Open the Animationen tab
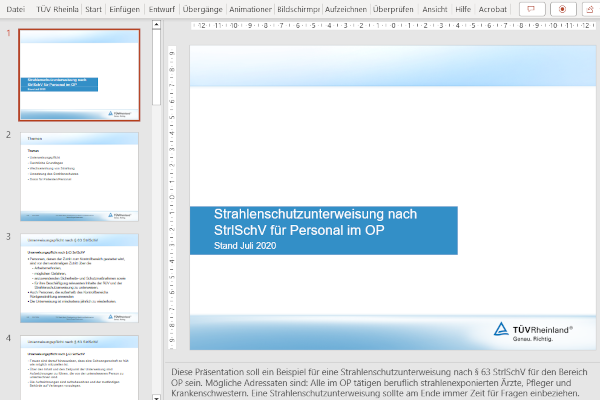 pos(250,9)
